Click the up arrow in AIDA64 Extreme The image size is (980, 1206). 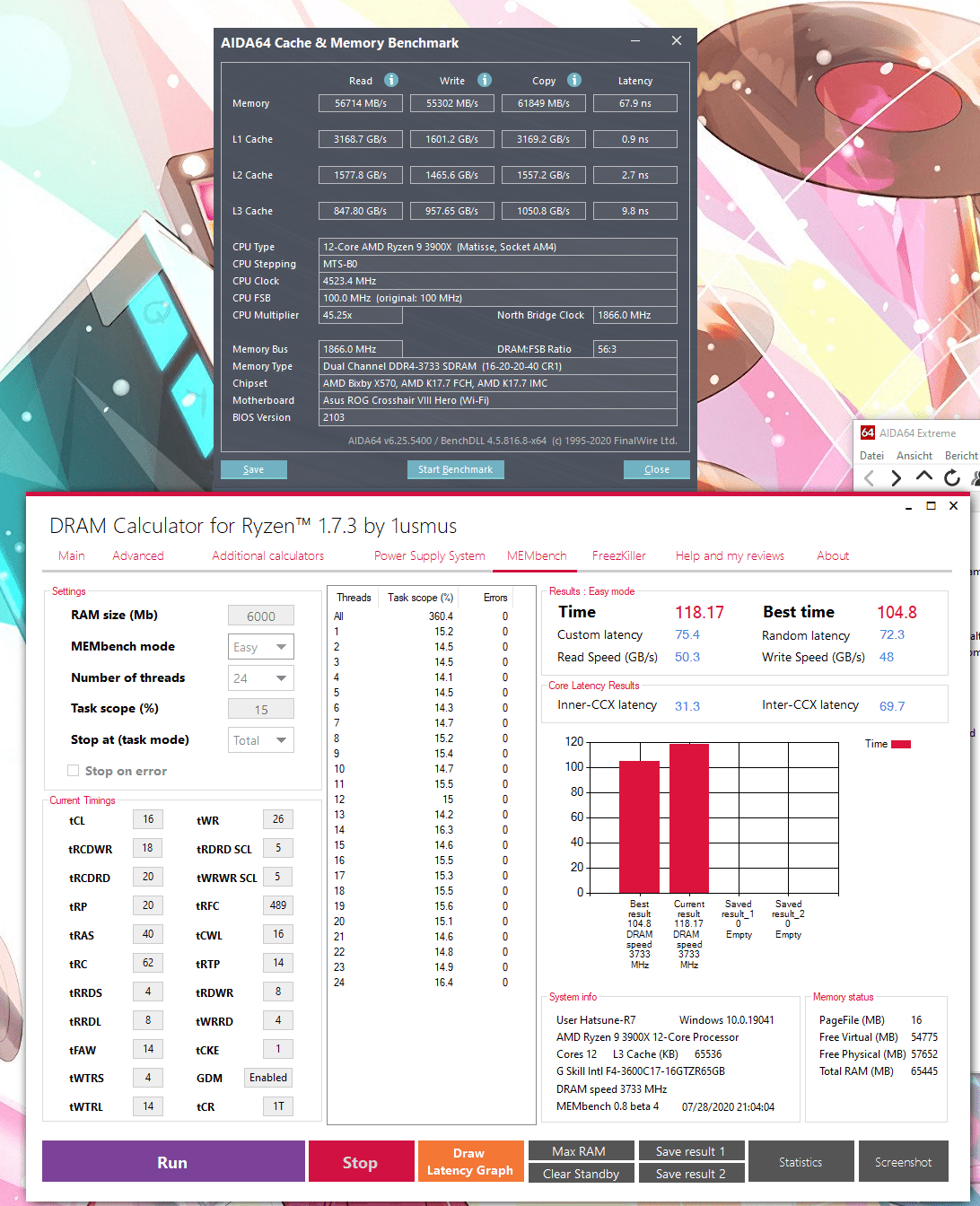pyautogui.click(x=924, y=476)
